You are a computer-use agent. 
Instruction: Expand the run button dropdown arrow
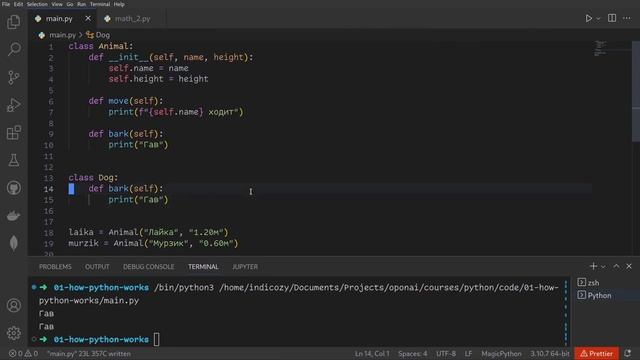click(x=598, y=18)
